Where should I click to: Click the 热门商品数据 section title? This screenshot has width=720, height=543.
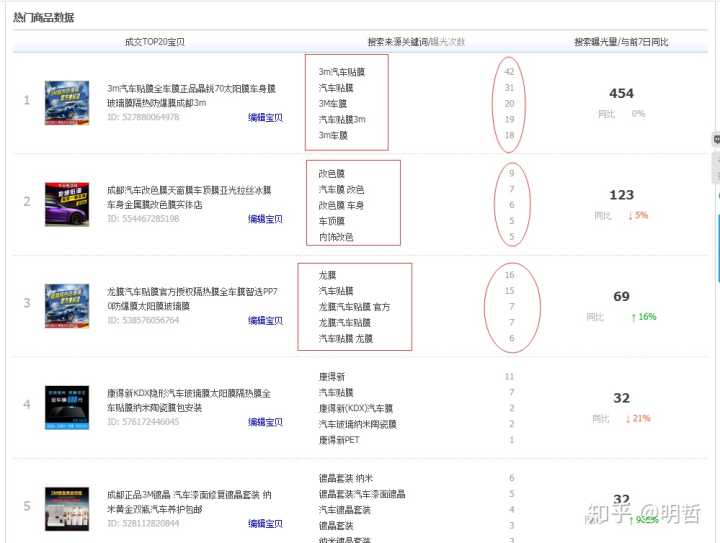coord(44,17)
